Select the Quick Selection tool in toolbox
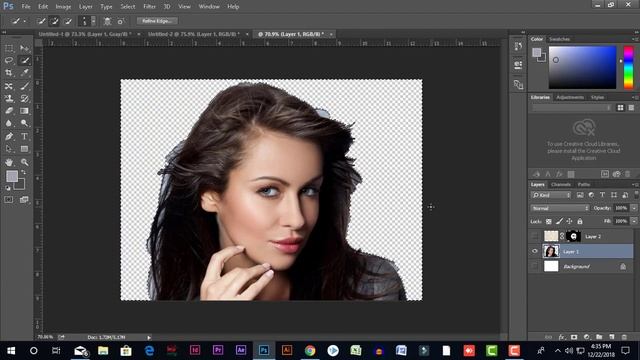 coord(24,60)
